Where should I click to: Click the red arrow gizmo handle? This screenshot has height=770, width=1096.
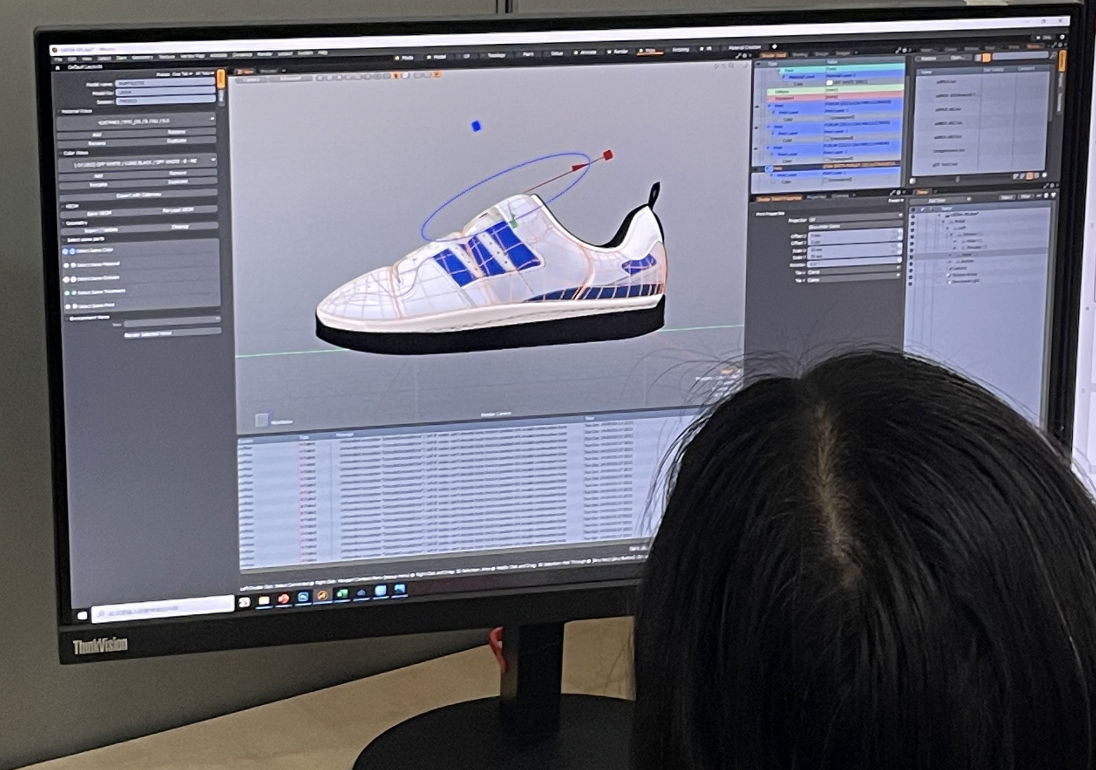pyautogui.click(x=579, y=167)
